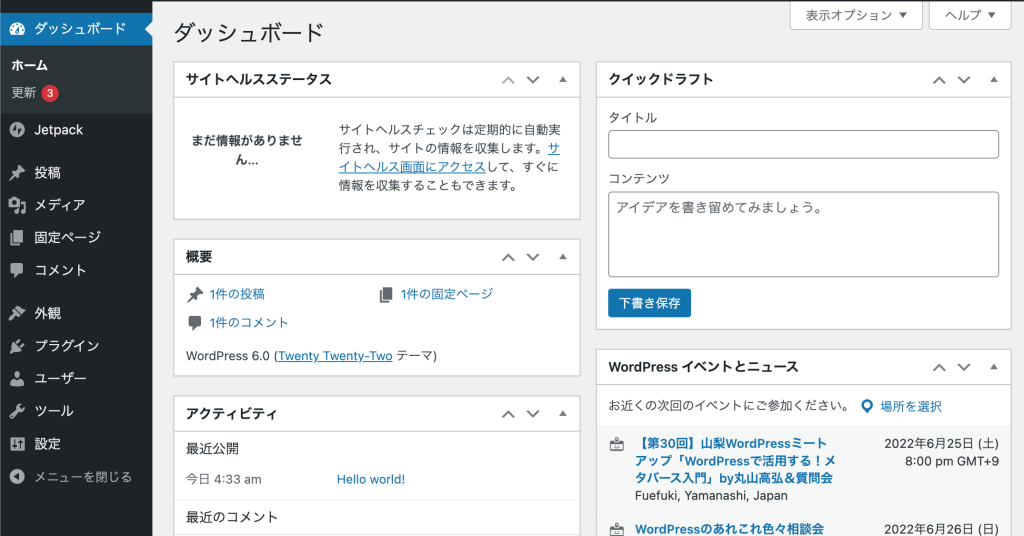The height and width of the screenshot is (536, 1024).
Task: Click the comment bubble icon beside コメント
Action: pos(18,270)
